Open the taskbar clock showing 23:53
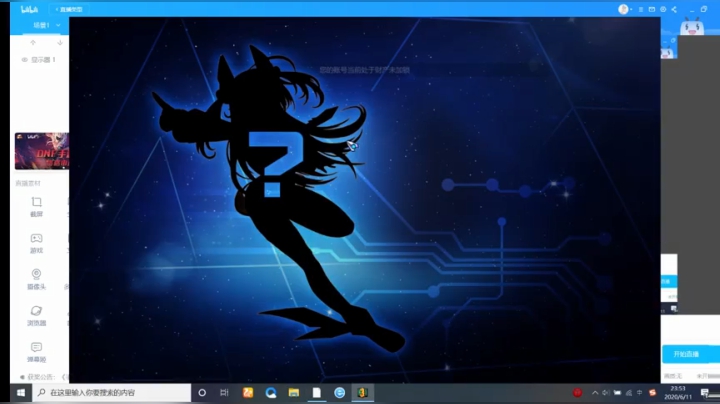 (x=678, y=393)
